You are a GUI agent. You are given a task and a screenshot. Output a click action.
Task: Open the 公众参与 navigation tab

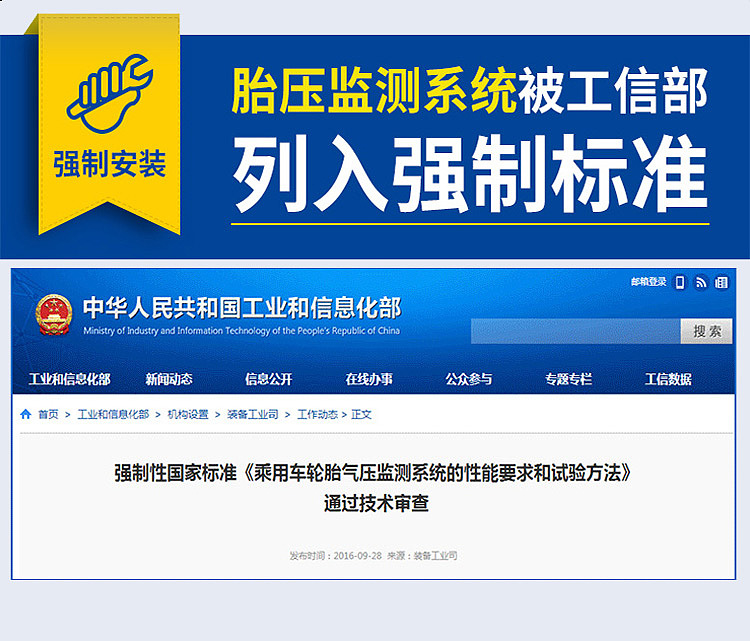pyautogui.click(x=469, y=379)
